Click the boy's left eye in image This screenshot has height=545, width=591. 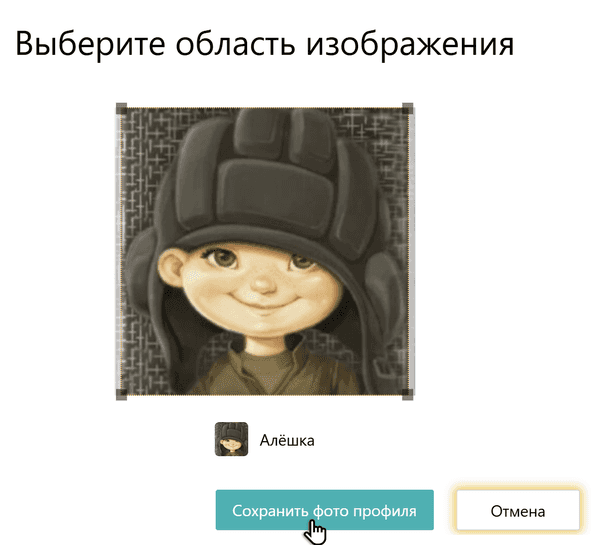coord(224,259)
